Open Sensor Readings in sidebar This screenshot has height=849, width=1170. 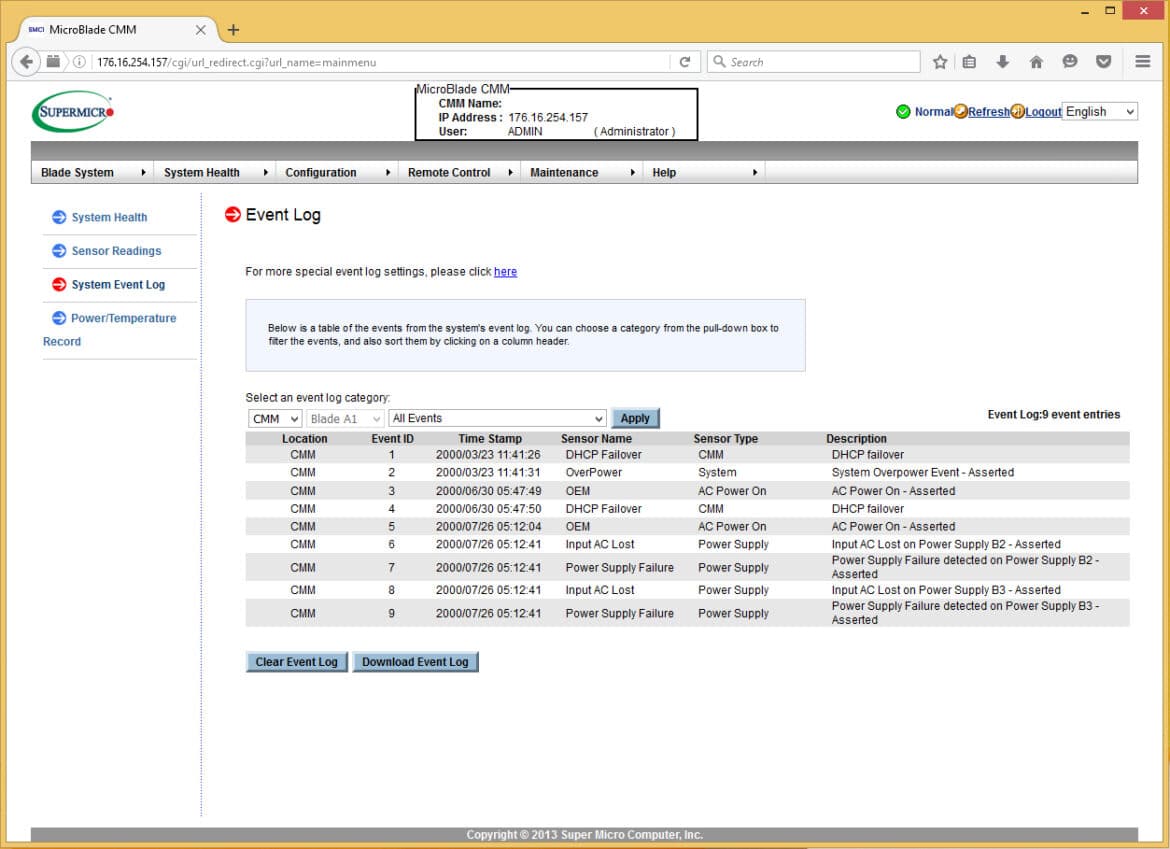click(x=116, y=251)
